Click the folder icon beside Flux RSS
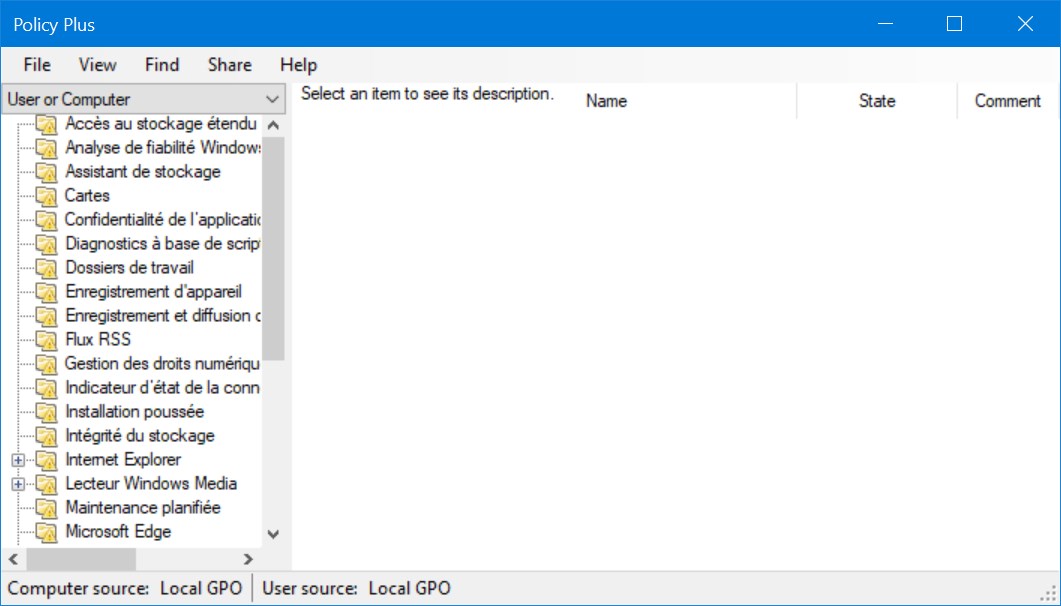This screenshot has height=606, width=1061. 46,340
